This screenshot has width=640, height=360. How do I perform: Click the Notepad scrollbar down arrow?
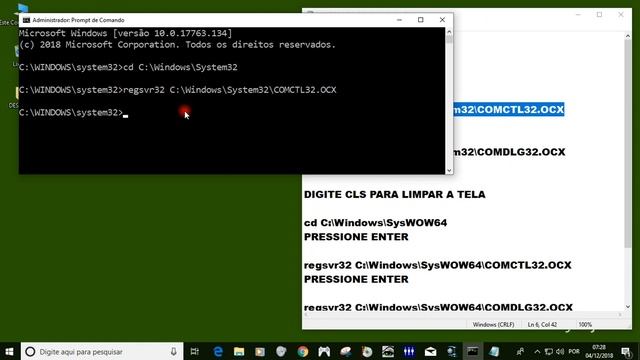click(x=628, y=307)
